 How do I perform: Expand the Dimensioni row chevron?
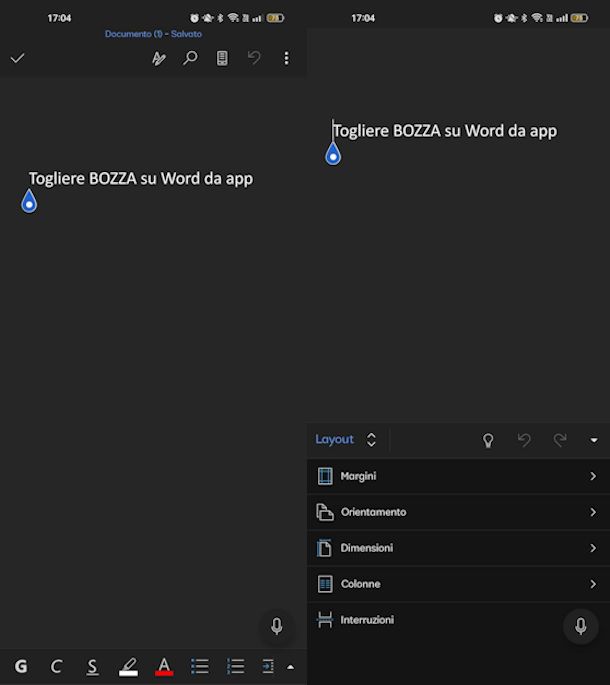coord(593,548)
